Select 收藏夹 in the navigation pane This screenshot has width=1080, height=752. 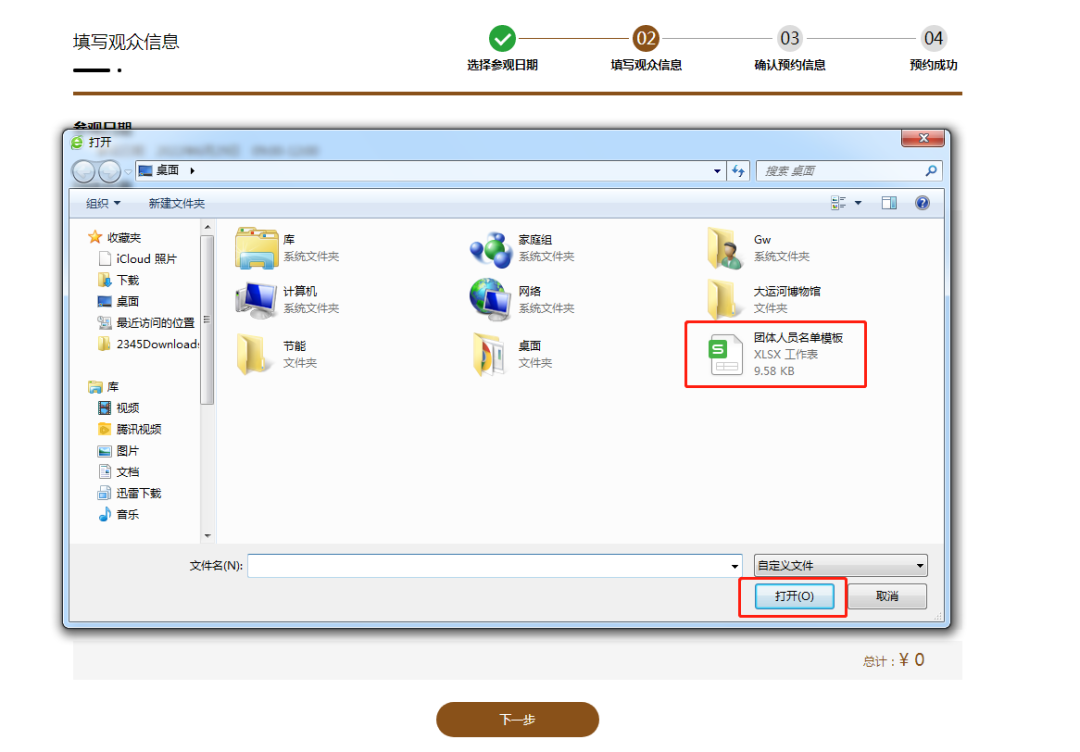click(115, 238)
